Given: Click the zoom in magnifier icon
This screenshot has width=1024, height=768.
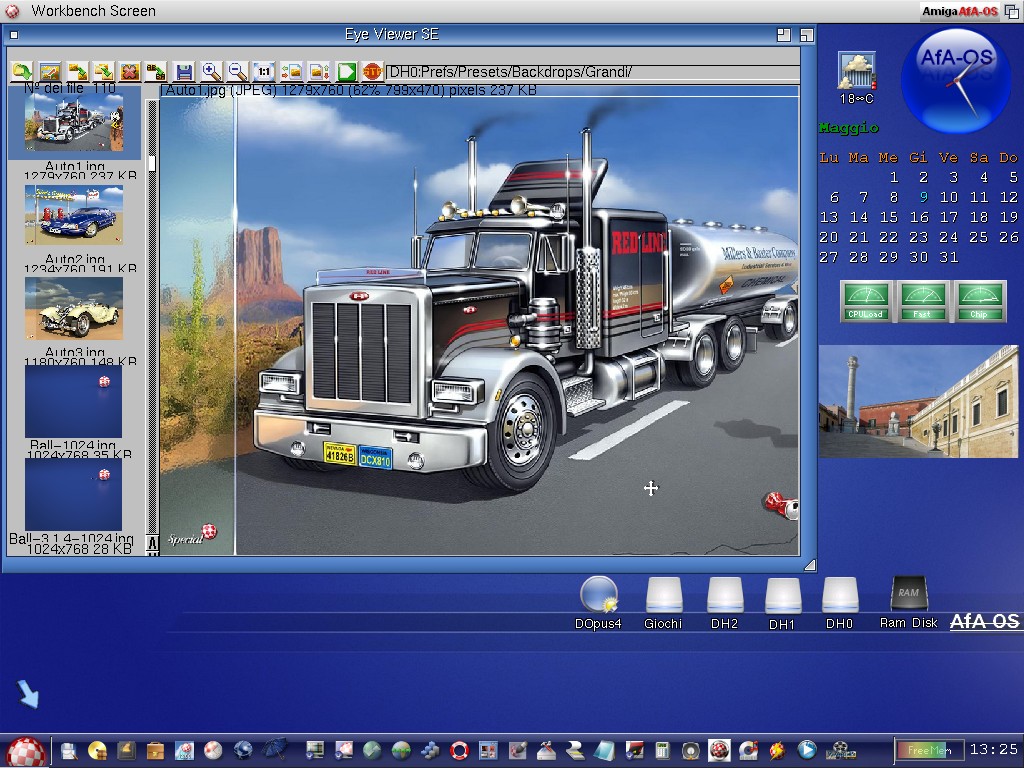Looking at the screenshot, I should tap(211, 71).
